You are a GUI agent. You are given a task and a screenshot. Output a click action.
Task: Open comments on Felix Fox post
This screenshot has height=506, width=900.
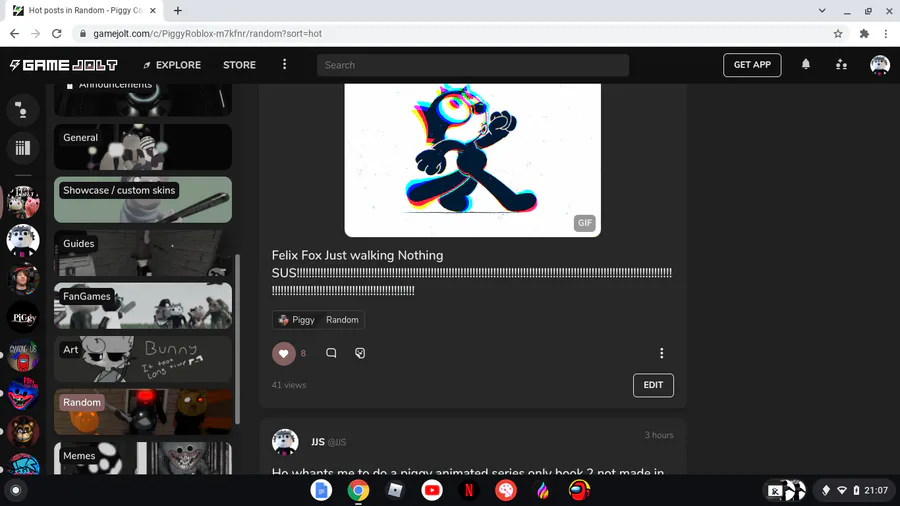click(x=331, y=353)
